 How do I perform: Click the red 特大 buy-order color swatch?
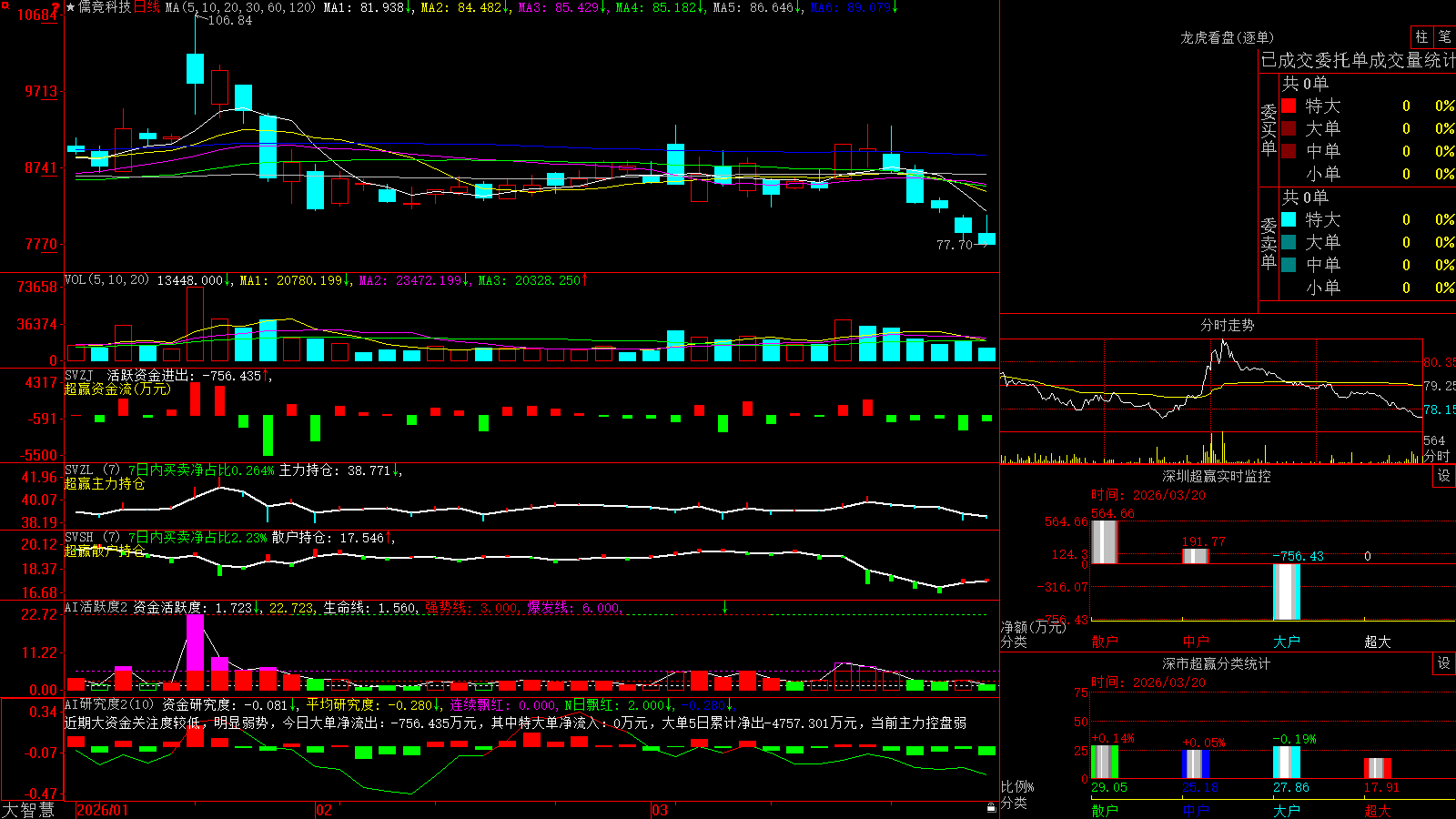pyautogui.click(x=1289, y=106)
